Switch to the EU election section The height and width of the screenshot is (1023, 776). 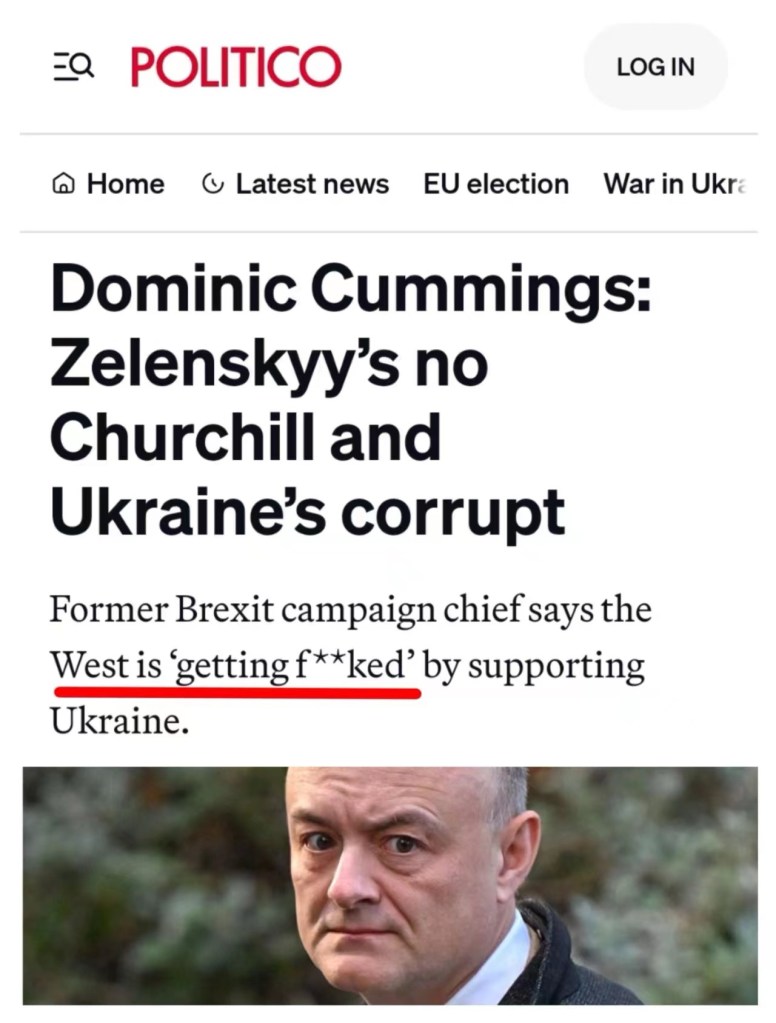click(x=496, y=184)
